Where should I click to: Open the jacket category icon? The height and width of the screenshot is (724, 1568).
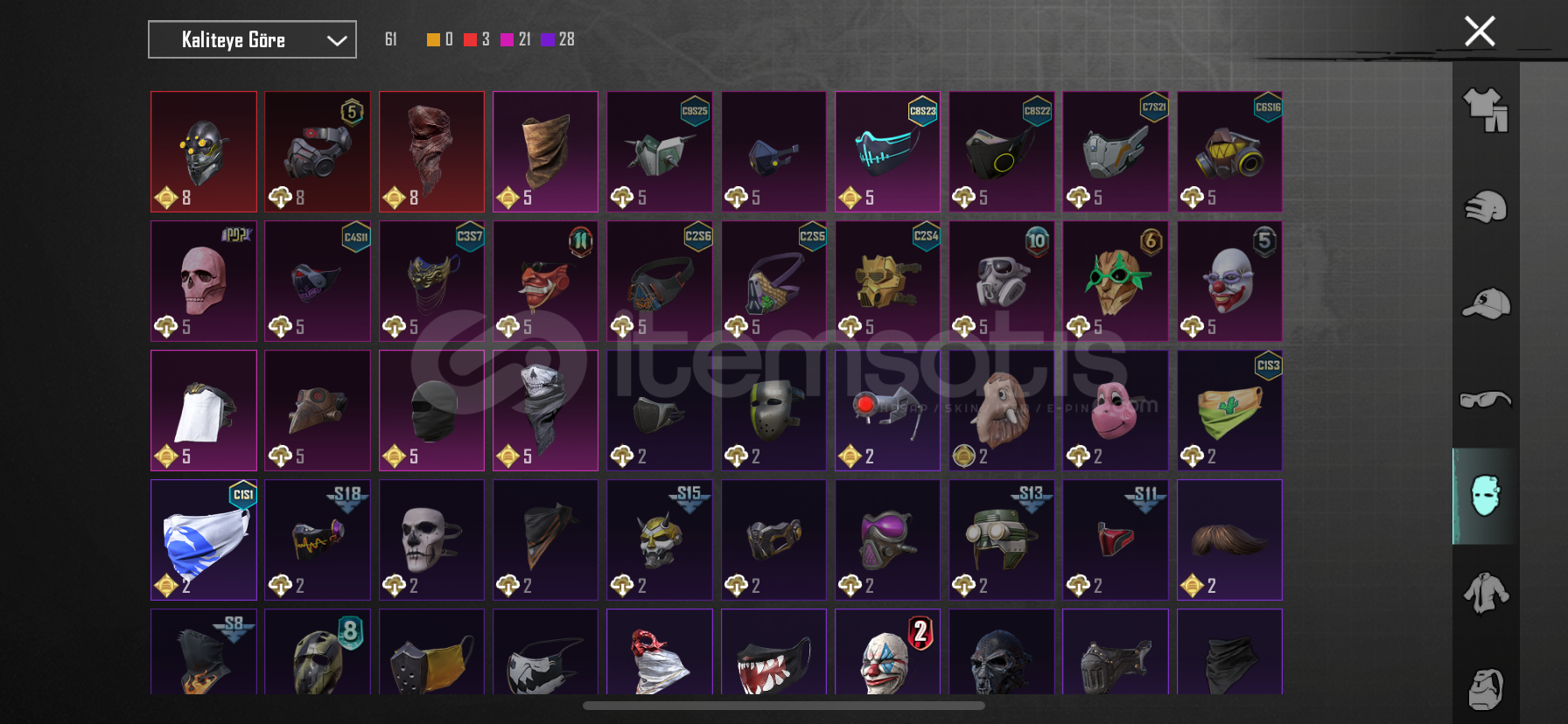(x=1486, y=593)
